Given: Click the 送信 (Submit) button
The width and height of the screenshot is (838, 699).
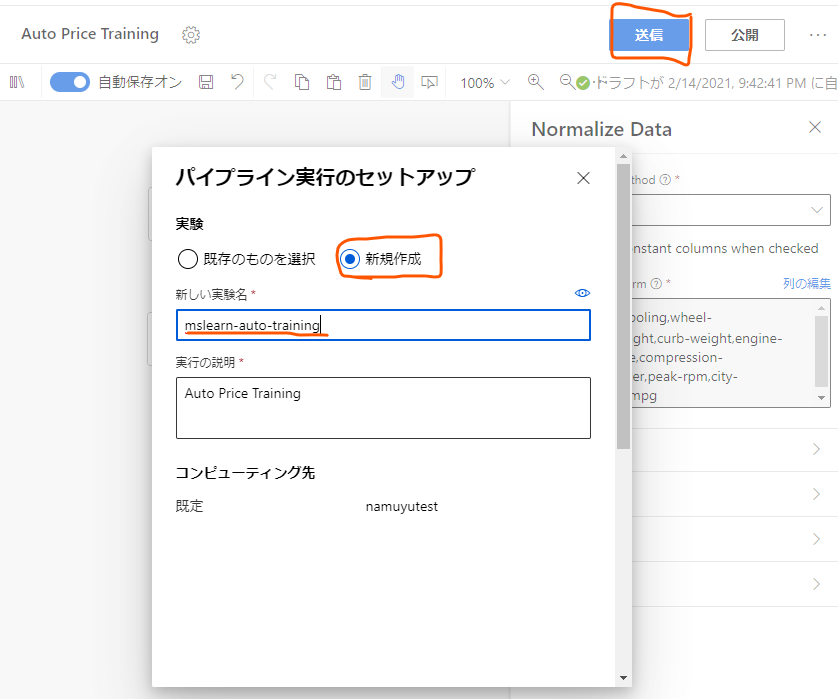Looking at the screenshot, I should tap(651, 34).
